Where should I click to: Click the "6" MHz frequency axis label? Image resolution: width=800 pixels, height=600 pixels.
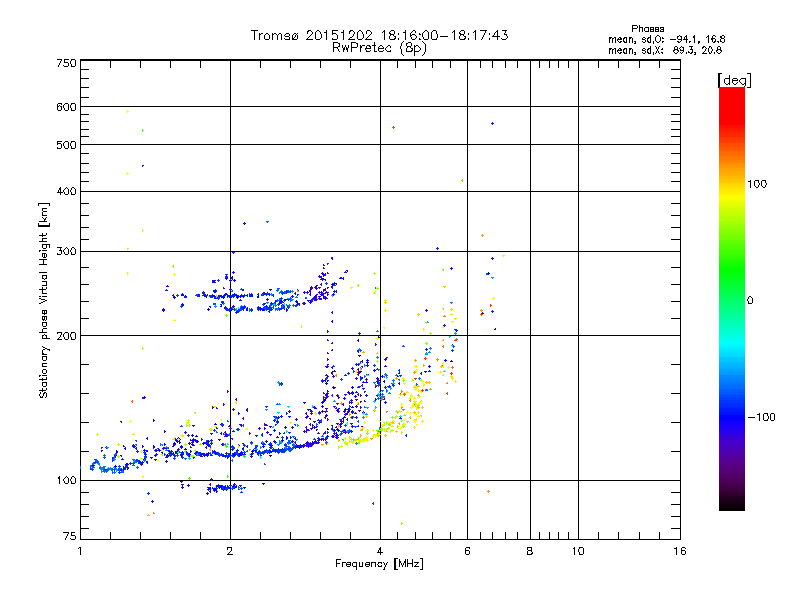coord(467,551)
